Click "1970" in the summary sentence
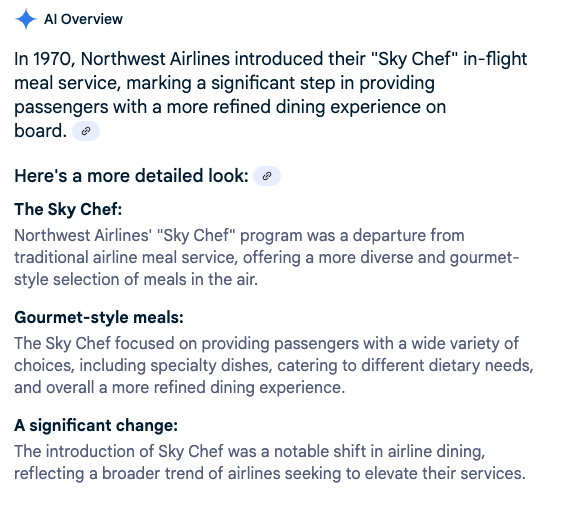 54,59
